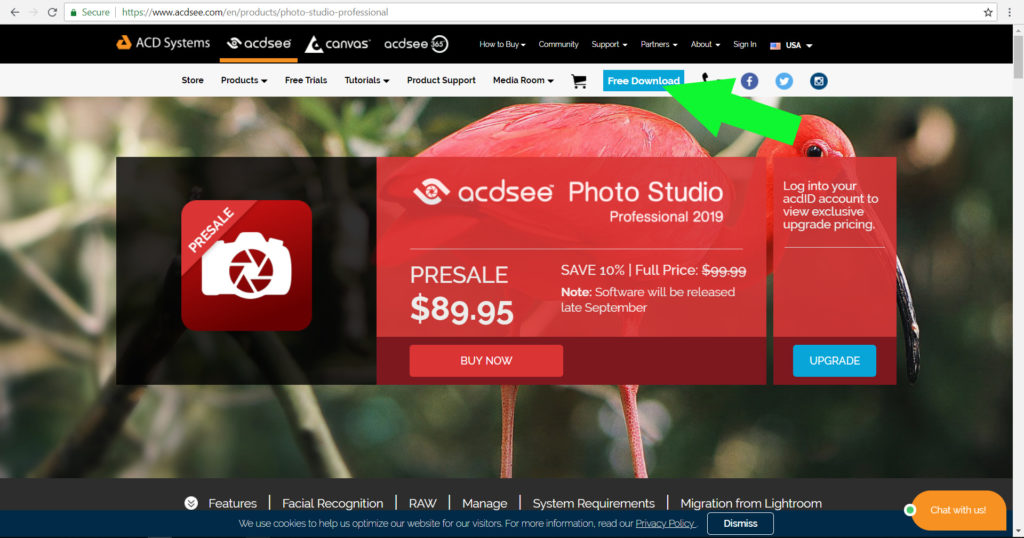Viewport: 1024px width, 538px height.
Task: Open Product Support page
Action: (441, 80)
